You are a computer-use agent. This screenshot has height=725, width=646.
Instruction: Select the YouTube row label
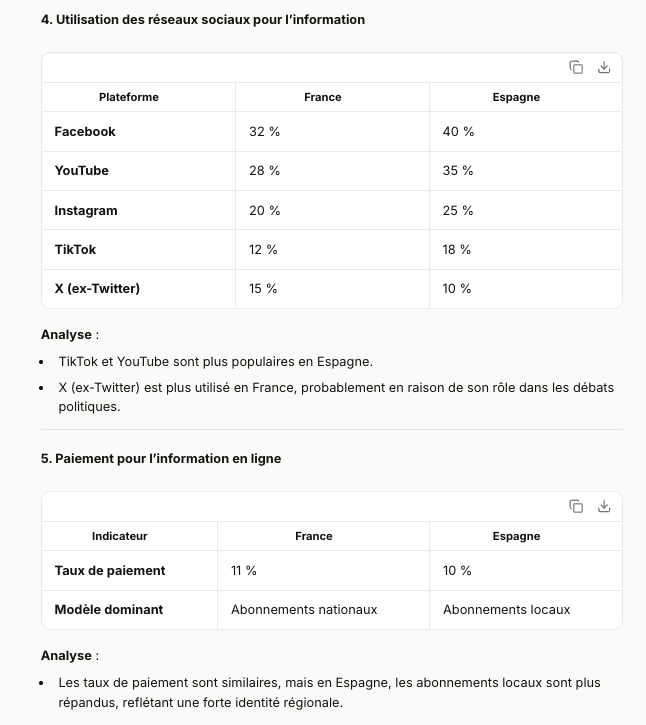(x=82, y=171)
